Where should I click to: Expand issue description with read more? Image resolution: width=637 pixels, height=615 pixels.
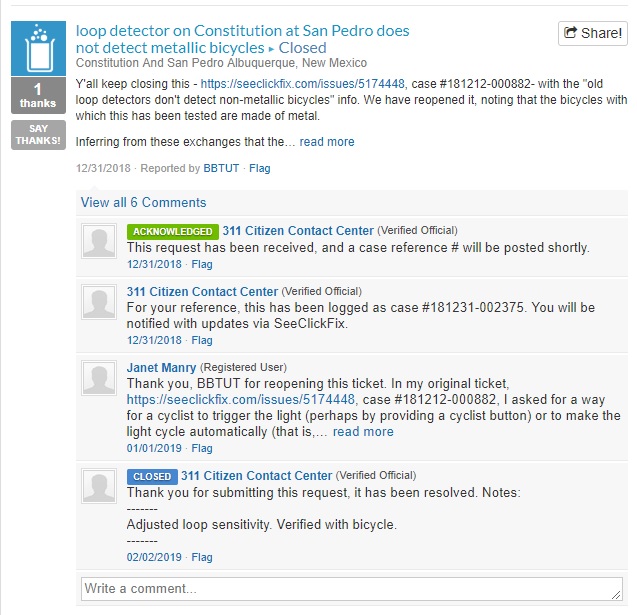(326, 142)
